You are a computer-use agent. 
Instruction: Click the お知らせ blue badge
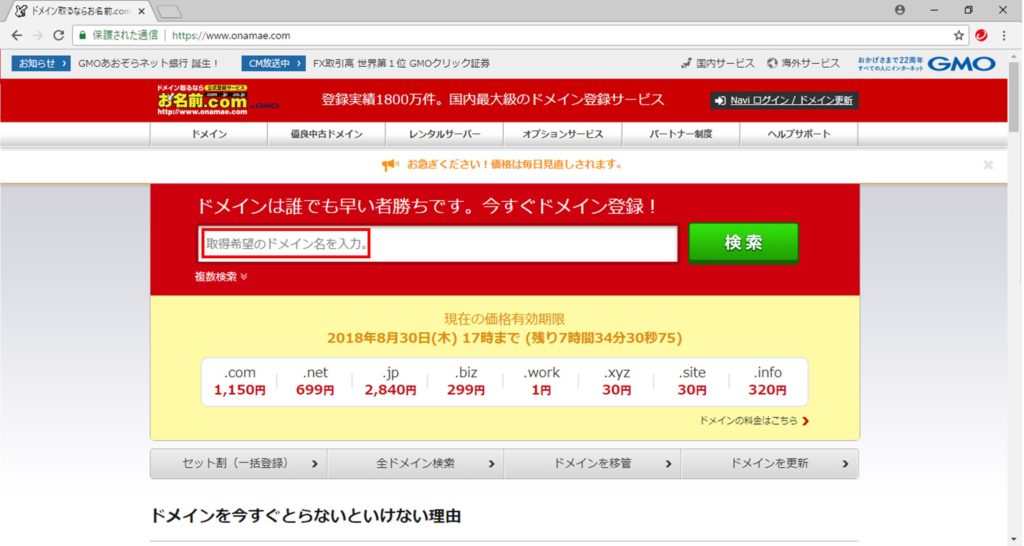41,63
